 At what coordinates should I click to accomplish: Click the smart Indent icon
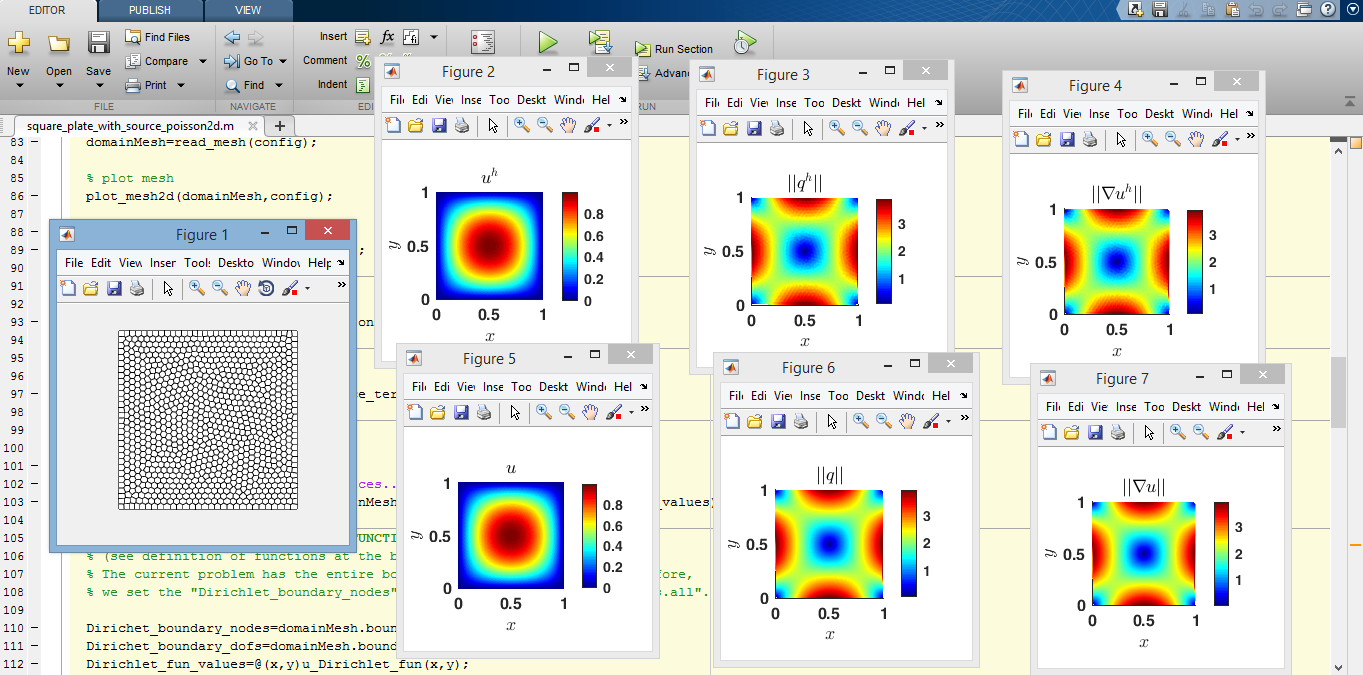click(x=362, y=85)
